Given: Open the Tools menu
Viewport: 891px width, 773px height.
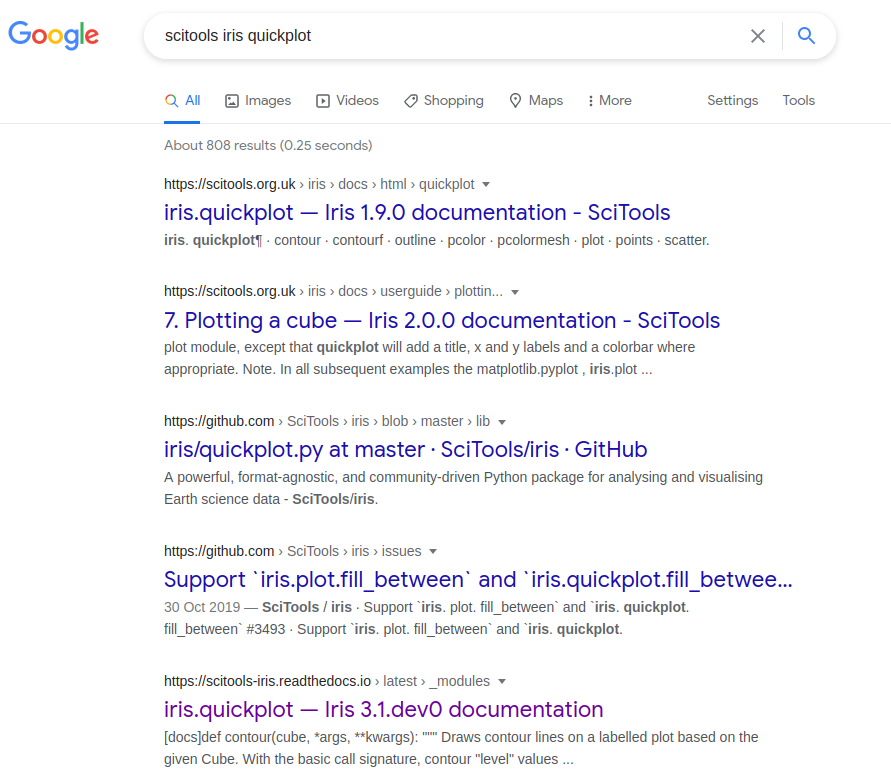Looking at the screenshot, I should pyautogui.click(x=798, y=100).
